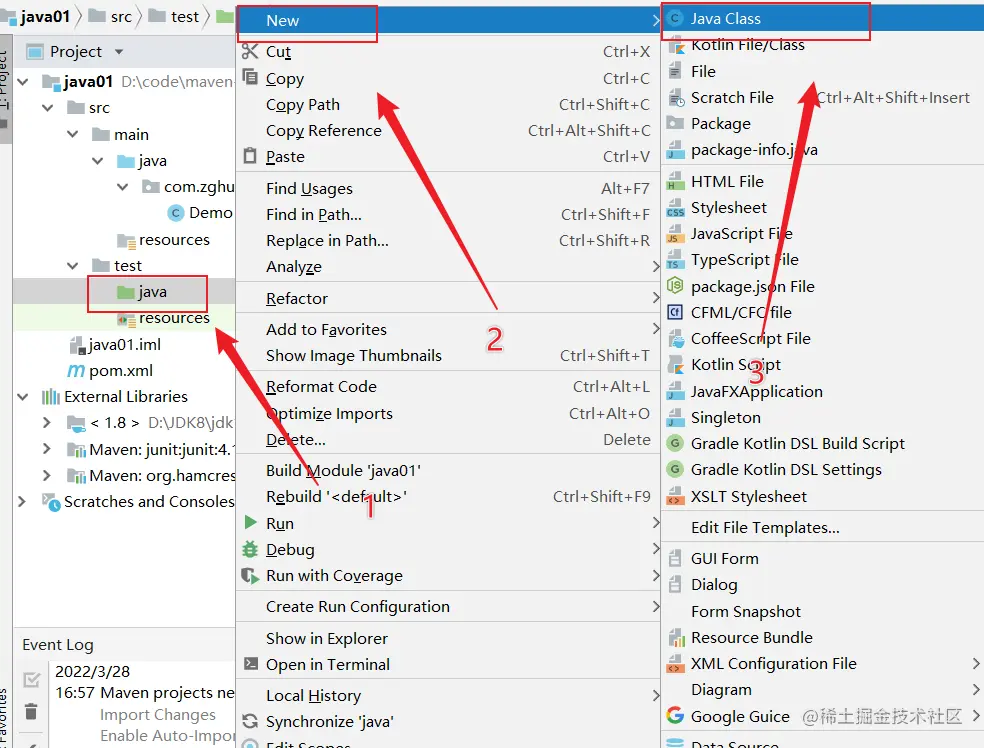Expand the < 1.8 > JDK library node
Viewport: 984px width, 748px height.
pyautogui.click(x=46, y=422)
